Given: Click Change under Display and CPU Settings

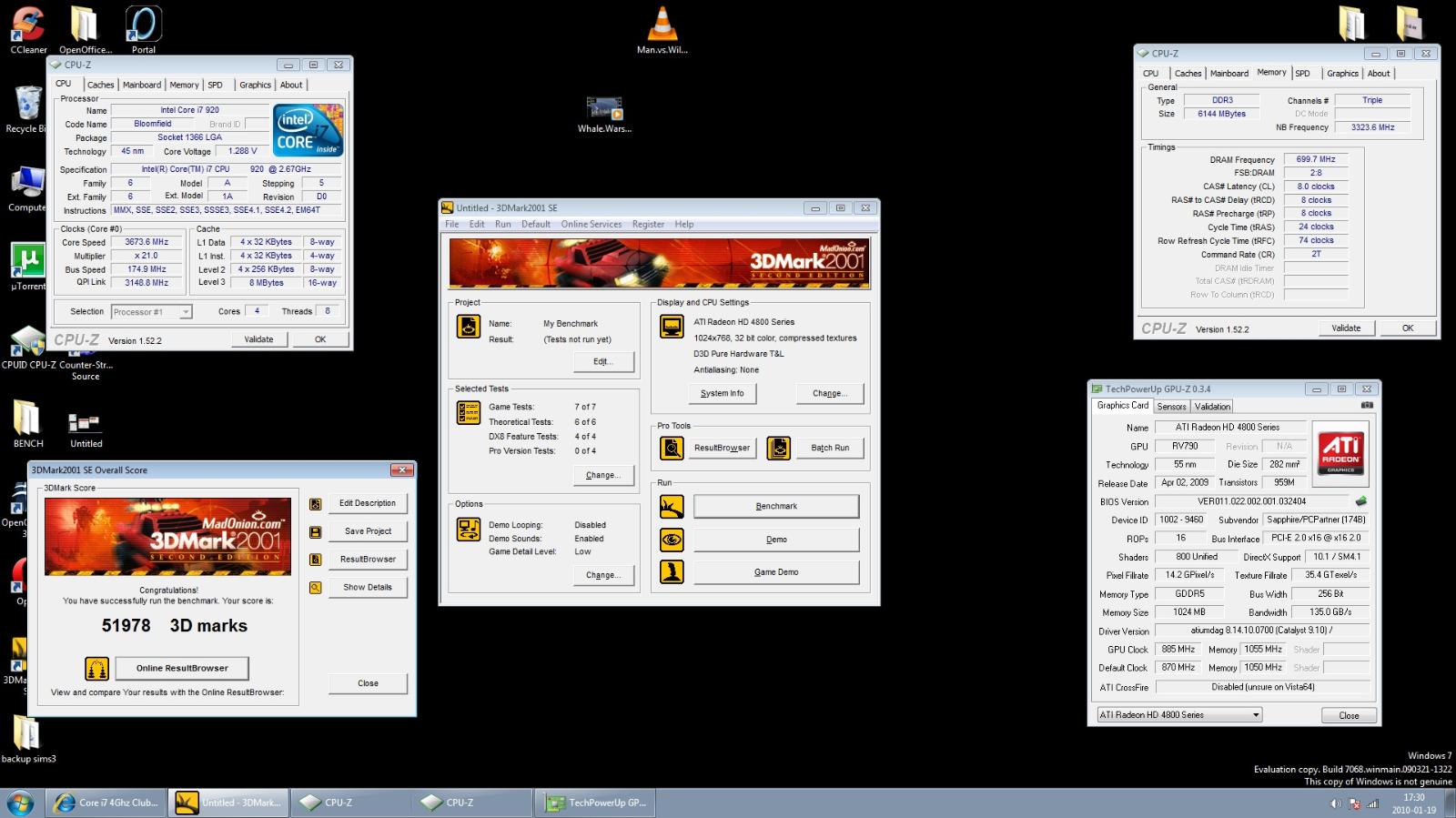Looking at the screenshot, I should [830, 394].
